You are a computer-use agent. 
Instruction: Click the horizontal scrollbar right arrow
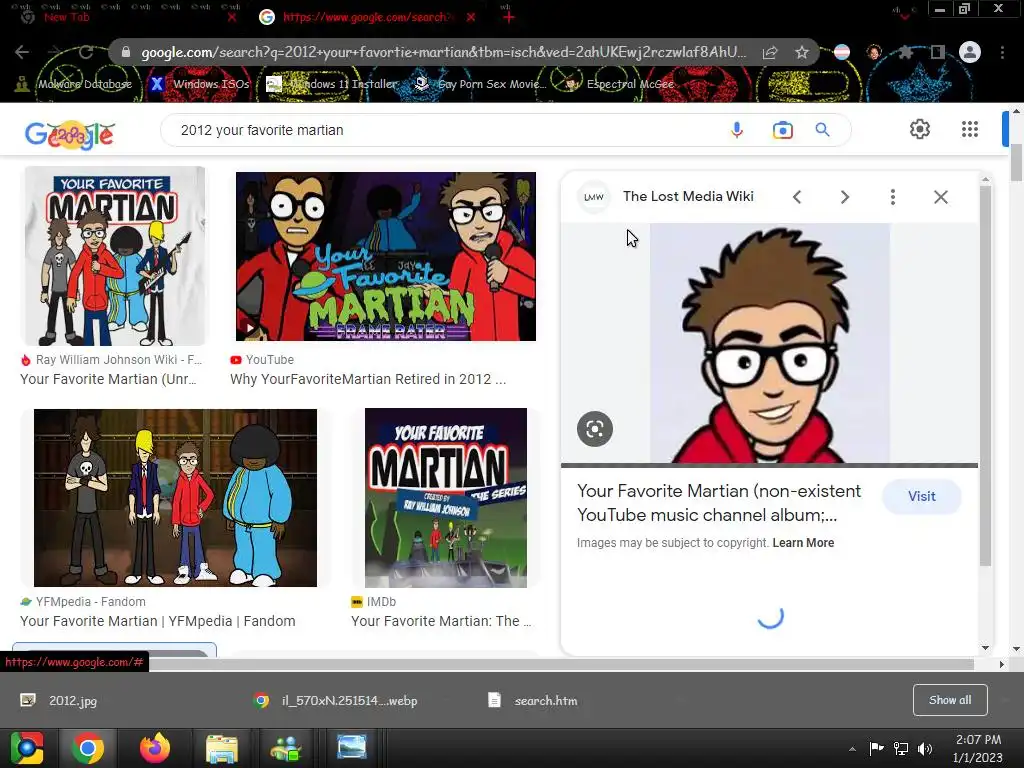[x=1002, y=664]
